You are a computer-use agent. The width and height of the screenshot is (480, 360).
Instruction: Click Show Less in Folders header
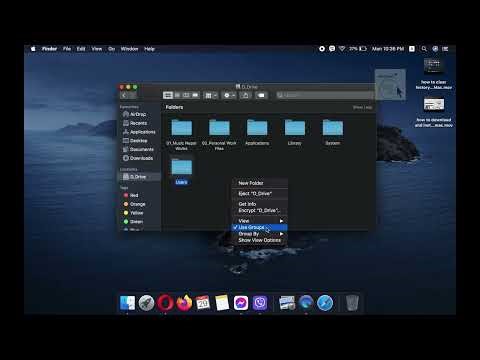[362, 107]
